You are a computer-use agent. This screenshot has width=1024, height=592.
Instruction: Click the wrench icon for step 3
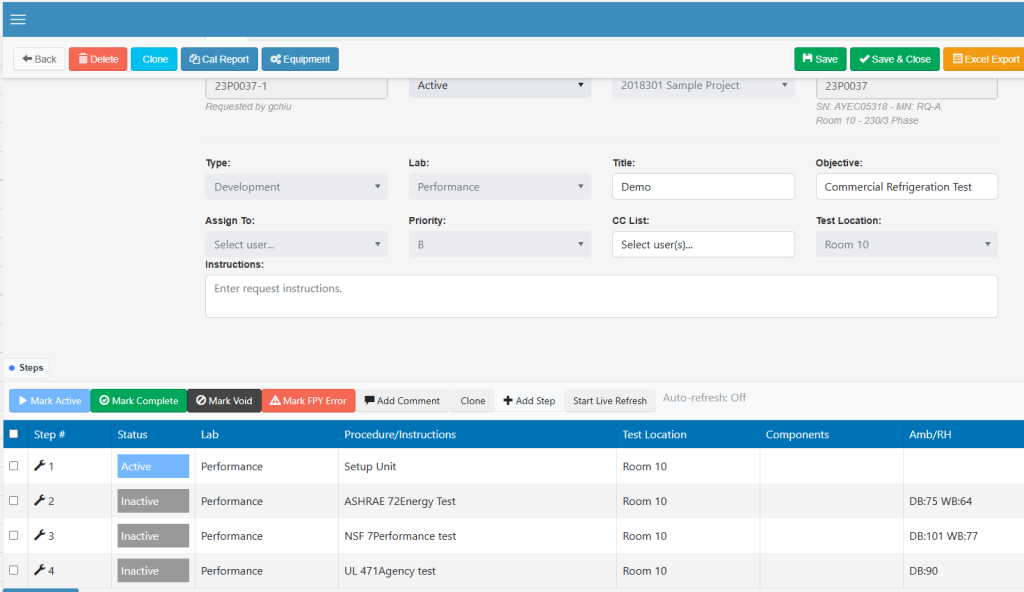pos(40,536)
